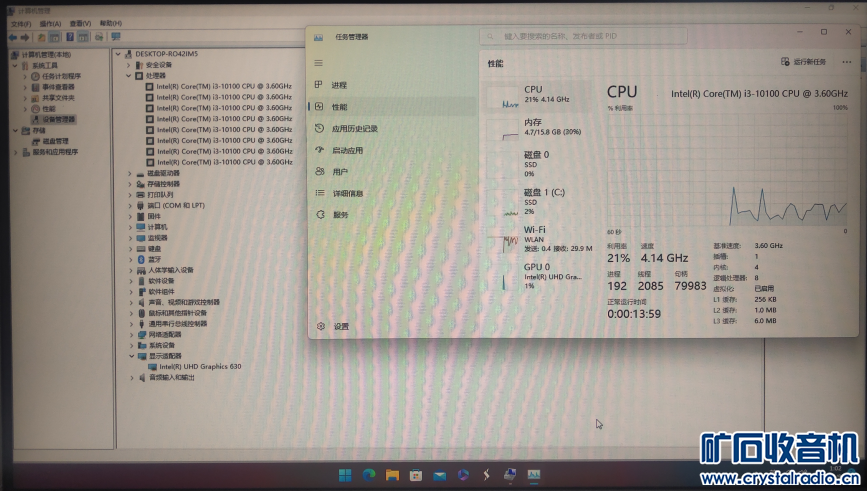The height and width of the screenshot is (491, 867).
Task: Select 性能 (Performance) tab in Task Manager sidebar
Action: pos(391,107)
